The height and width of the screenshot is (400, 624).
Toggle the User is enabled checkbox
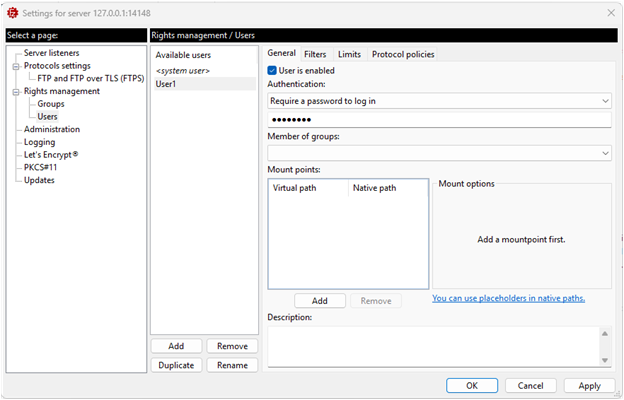273,71
